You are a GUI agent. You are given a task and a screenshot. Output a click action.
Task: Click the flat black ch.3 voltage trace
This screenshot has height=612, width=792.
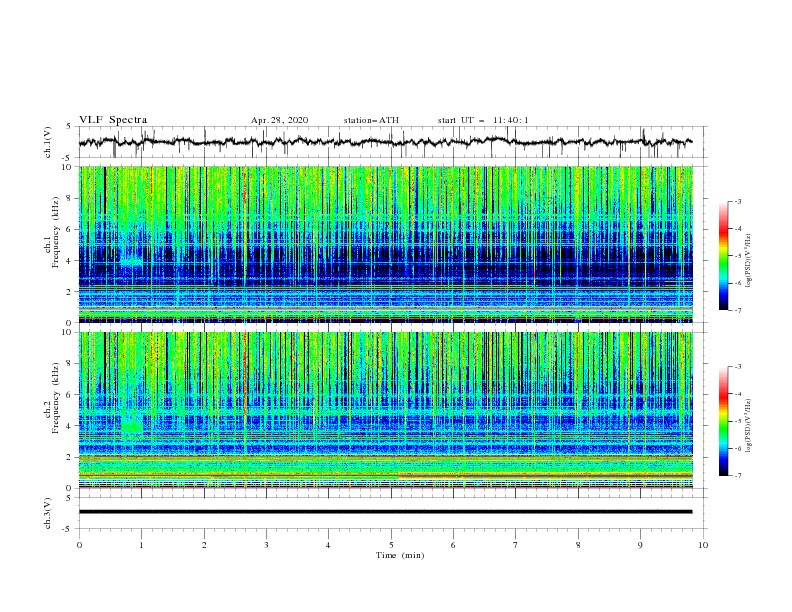tap(385, 512)
